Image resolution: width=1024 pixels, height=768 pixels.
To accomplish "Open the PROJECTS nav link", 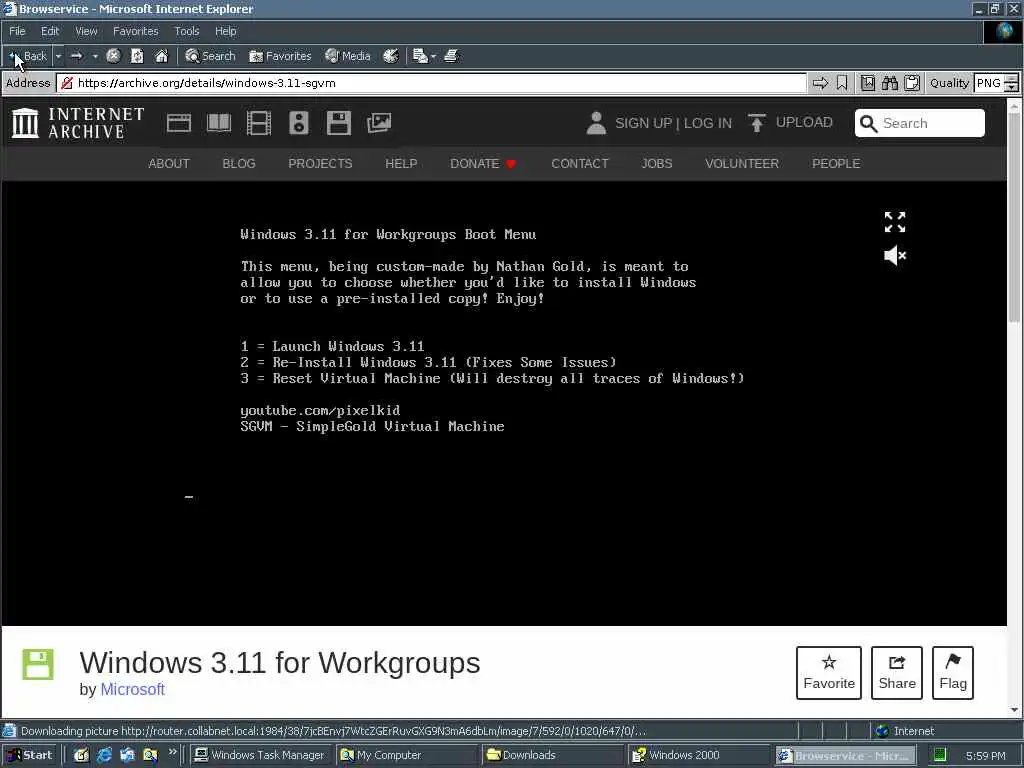I will (x=320, y=163).
